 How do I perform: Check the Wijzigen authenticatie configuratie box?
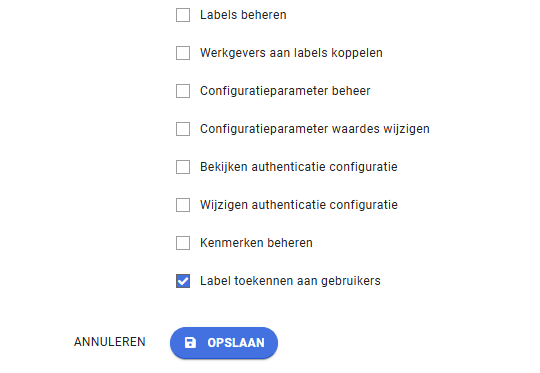click(183, 205)
